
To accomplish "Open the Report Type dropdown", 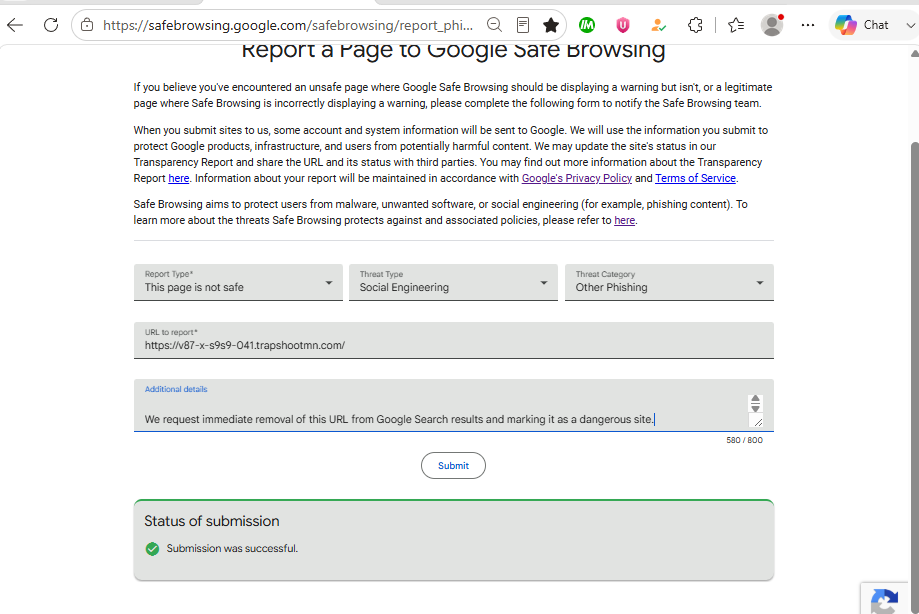I will click(x=238, y=282).
